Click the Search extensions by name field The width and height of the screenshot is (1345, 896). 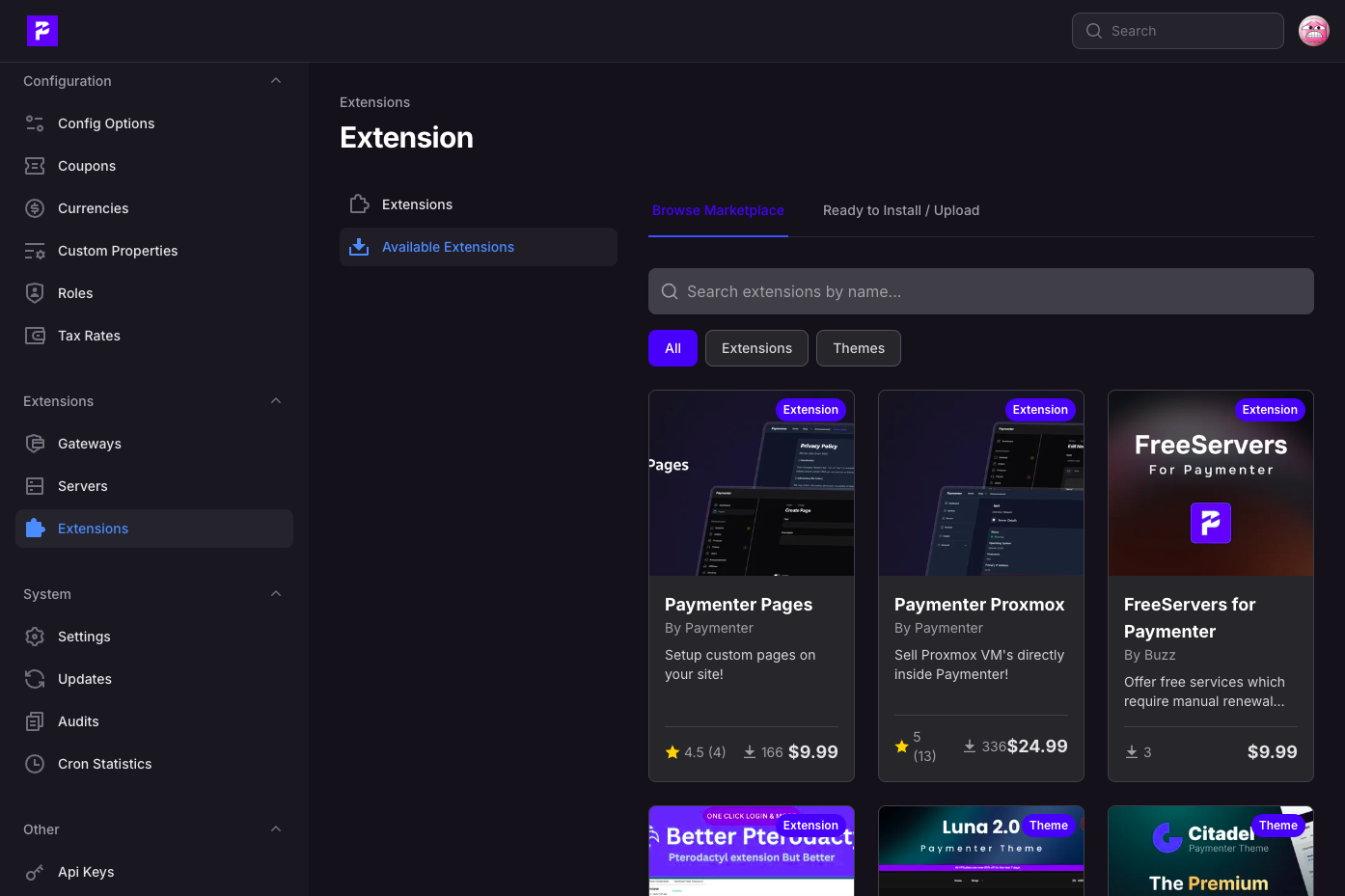point(980,291)
